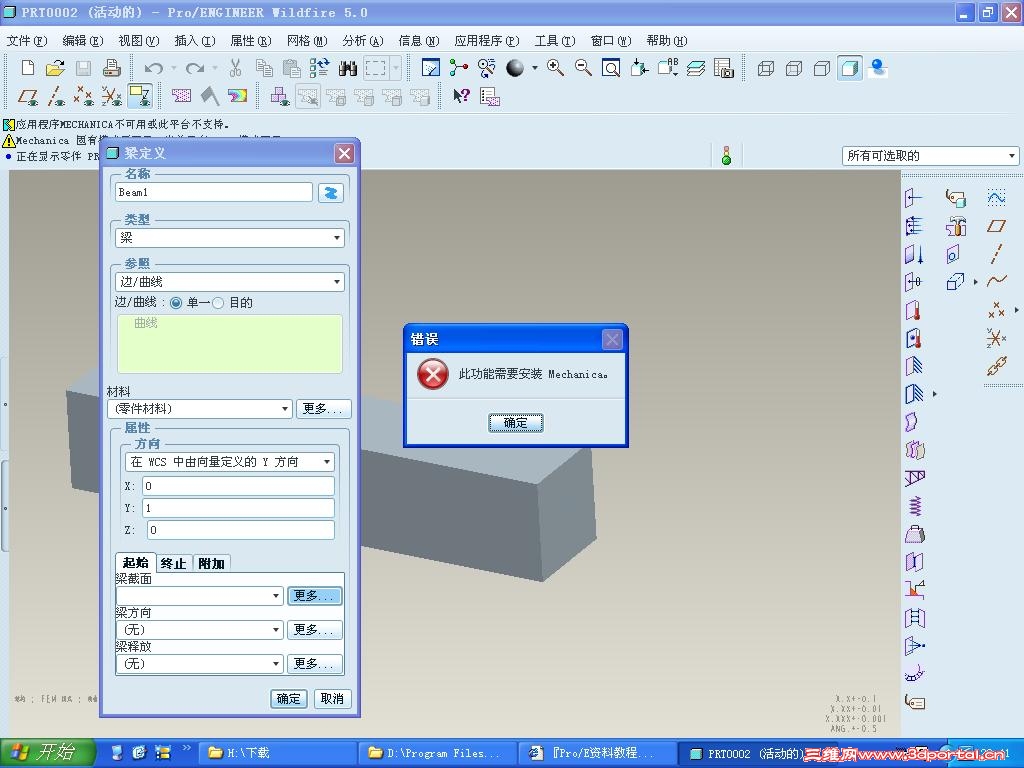This screenshot has height=768, width=1024.
Task: Click the Zoom In magnifier icon
Action: point(556,68)
